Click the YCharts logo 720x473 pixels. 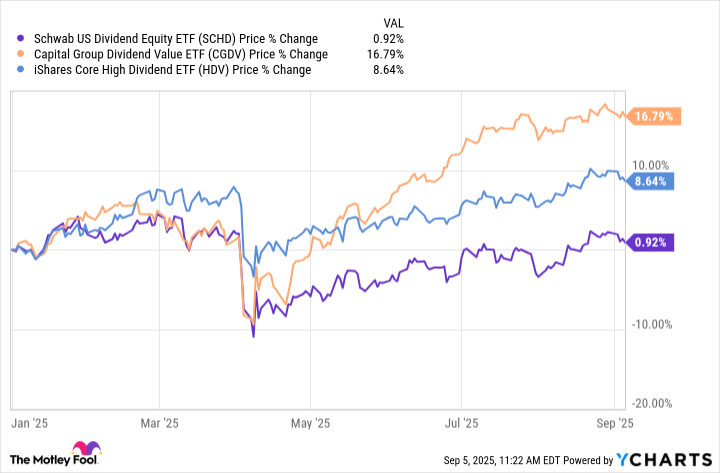point(664,459)
